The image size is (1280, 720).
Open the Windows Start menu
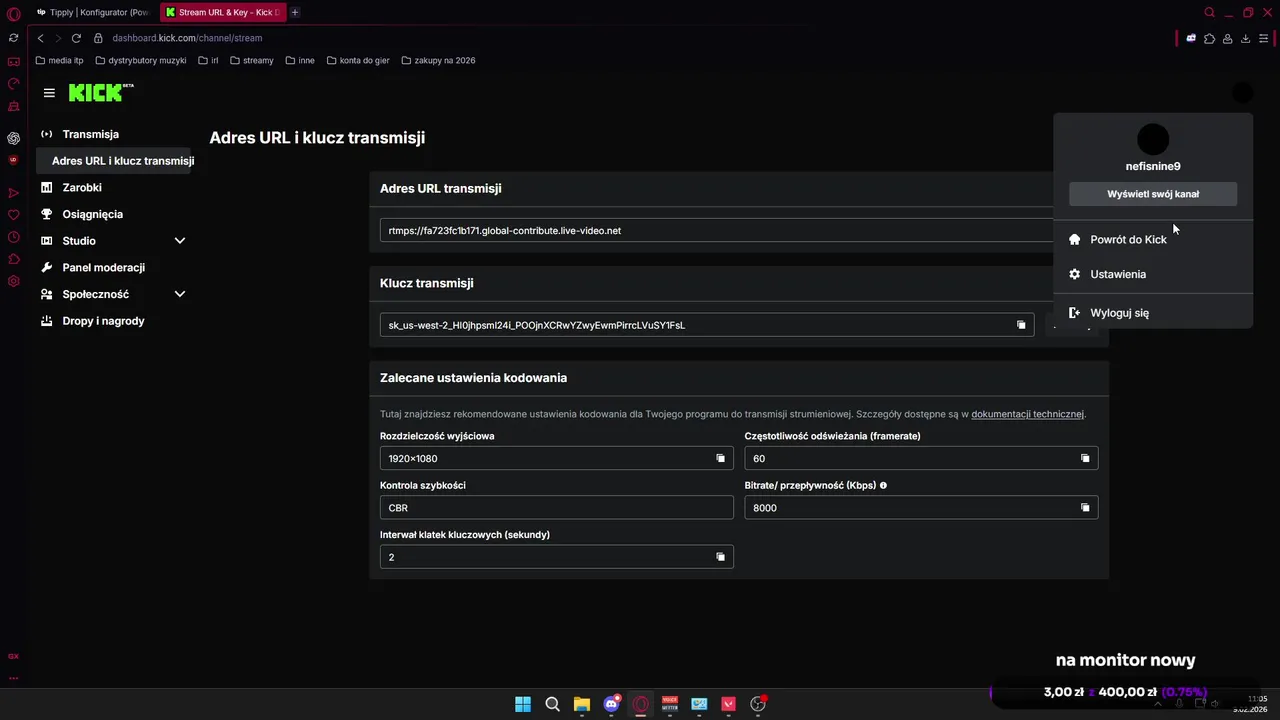point(523,704)
